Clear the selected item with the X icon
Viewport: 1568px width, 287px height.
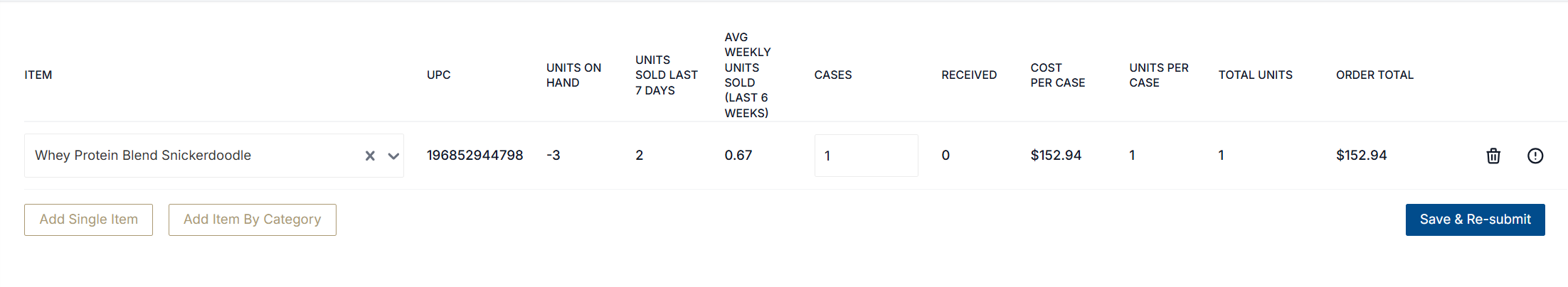(370, 156)
